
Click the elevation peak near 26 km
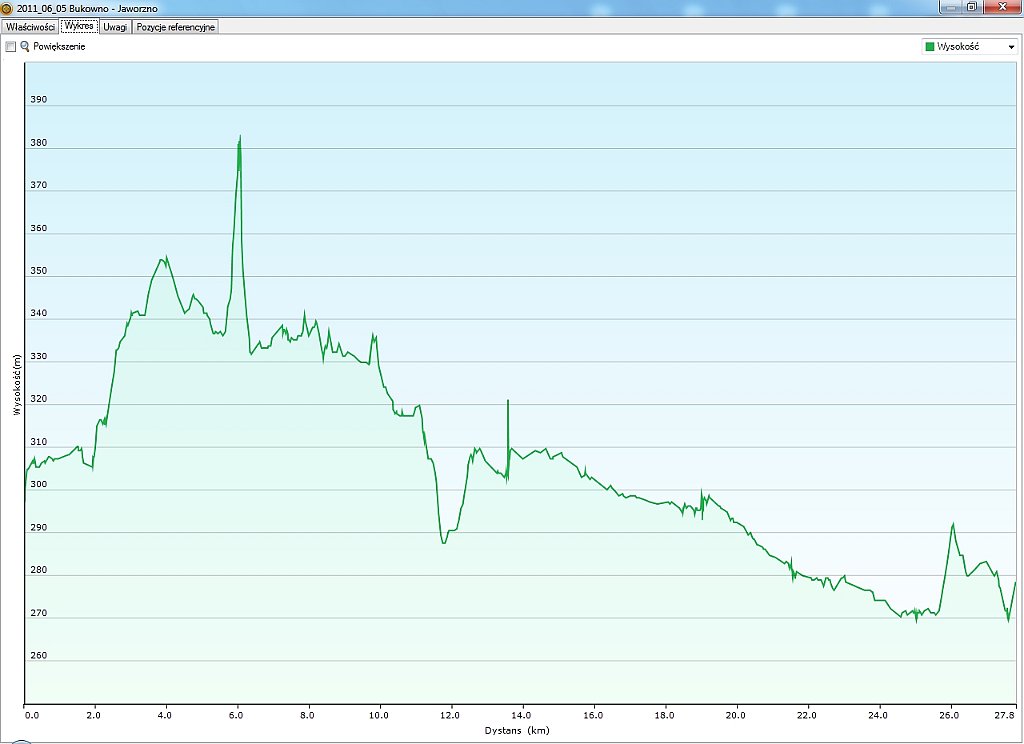coord(953,524)
